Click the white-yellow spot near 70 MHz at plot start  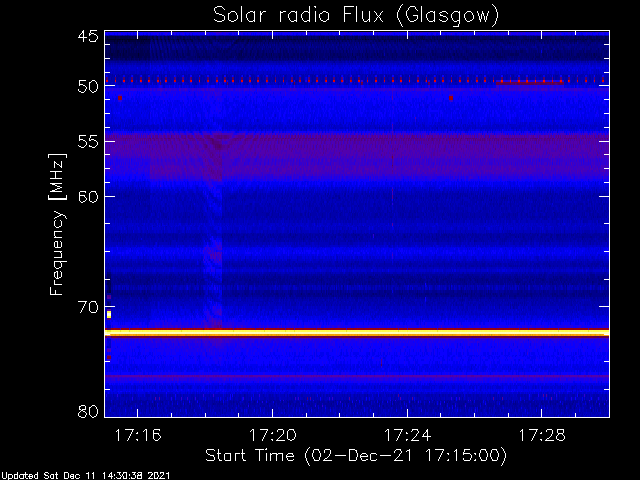(109, 314)
